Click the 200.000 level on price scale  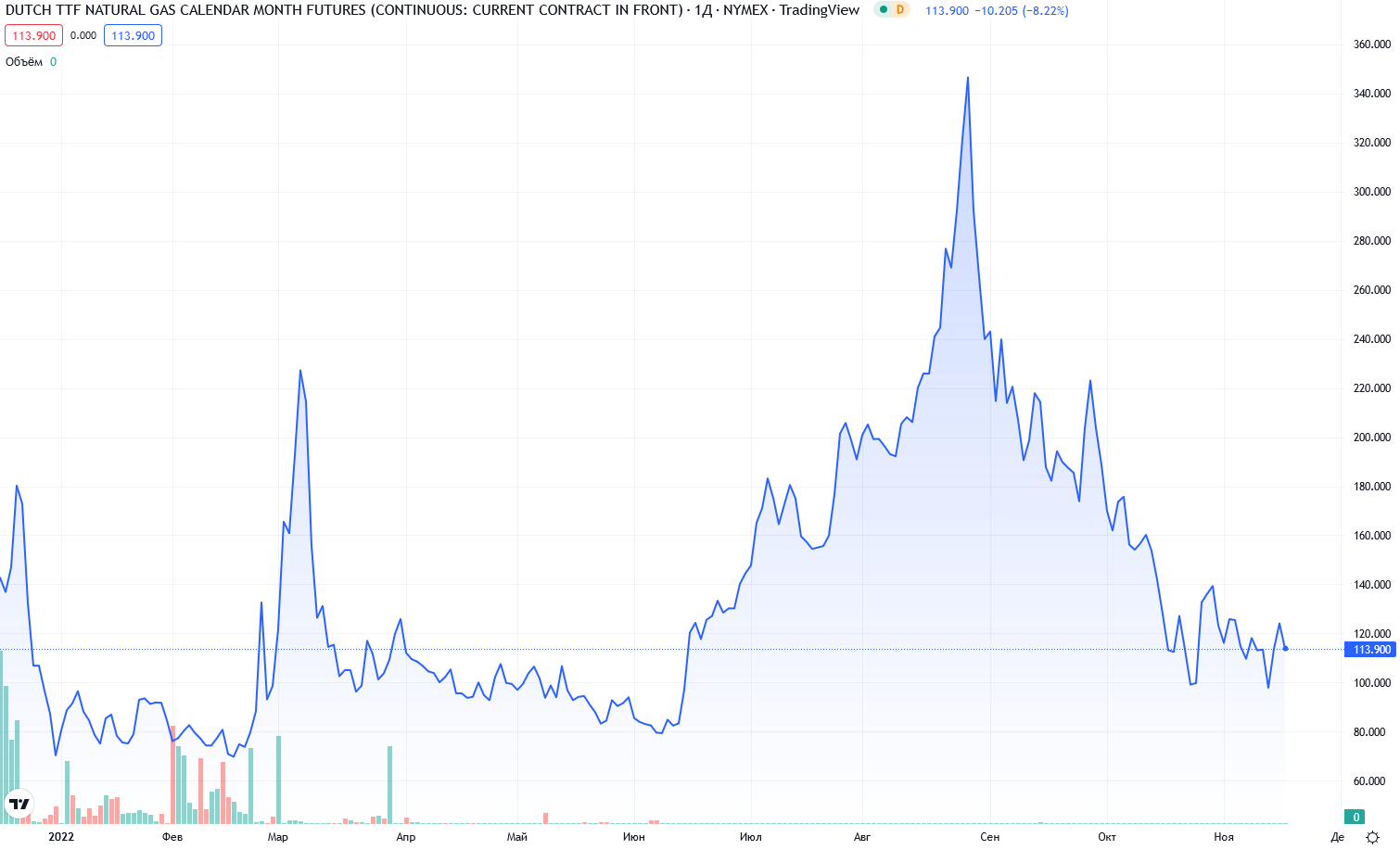coord(1371,438)
